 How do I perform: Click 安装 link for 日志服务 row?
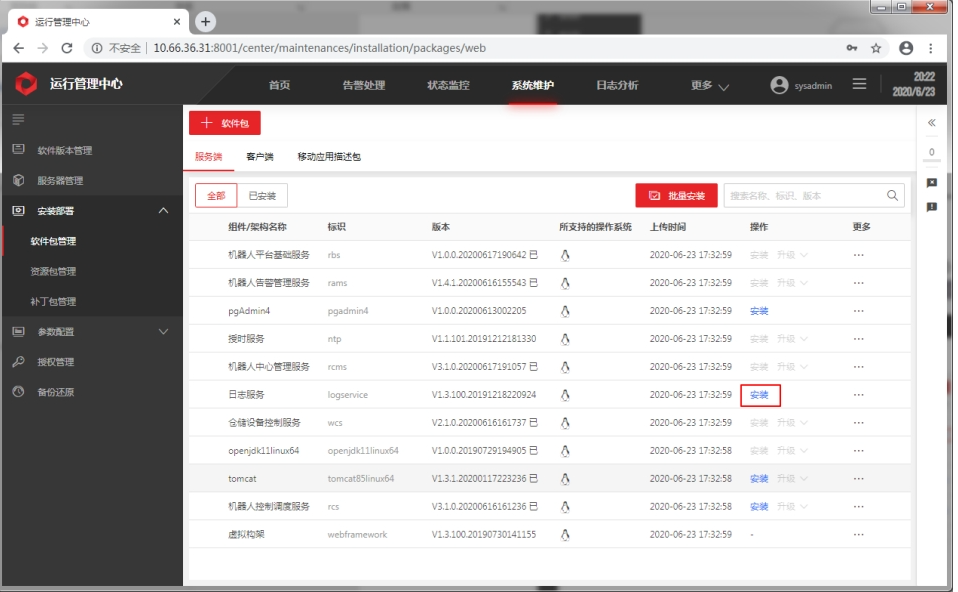759,395
